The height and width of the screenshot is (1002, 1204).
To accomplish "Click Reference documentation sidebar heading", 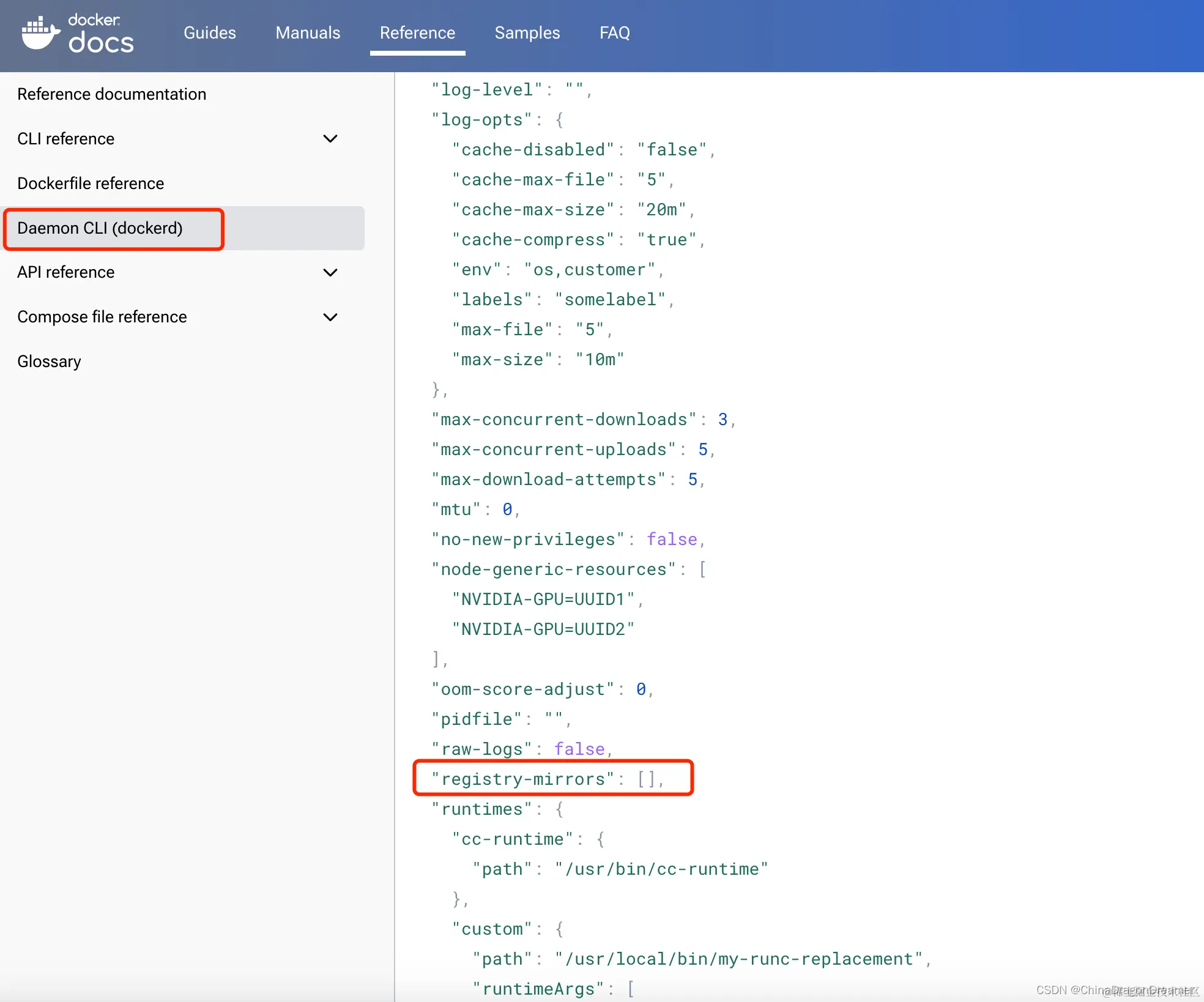I will 111,94.
